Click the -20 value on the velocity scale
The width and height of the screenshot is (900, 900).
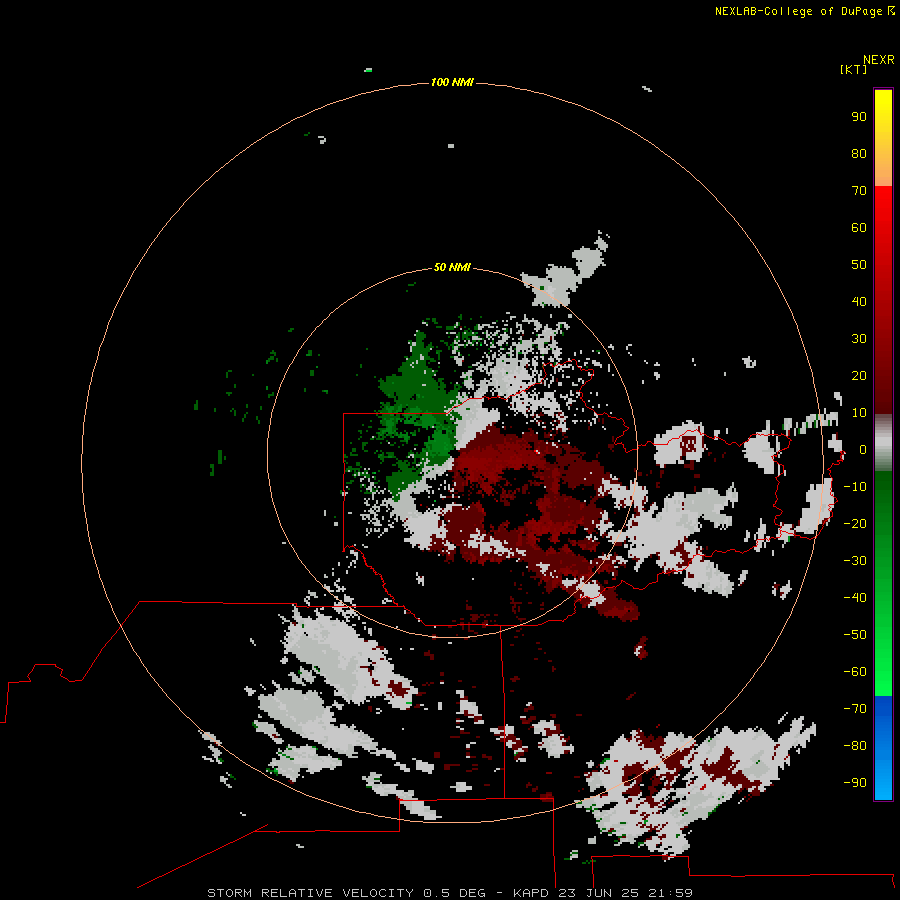click(x=855, y=524)
